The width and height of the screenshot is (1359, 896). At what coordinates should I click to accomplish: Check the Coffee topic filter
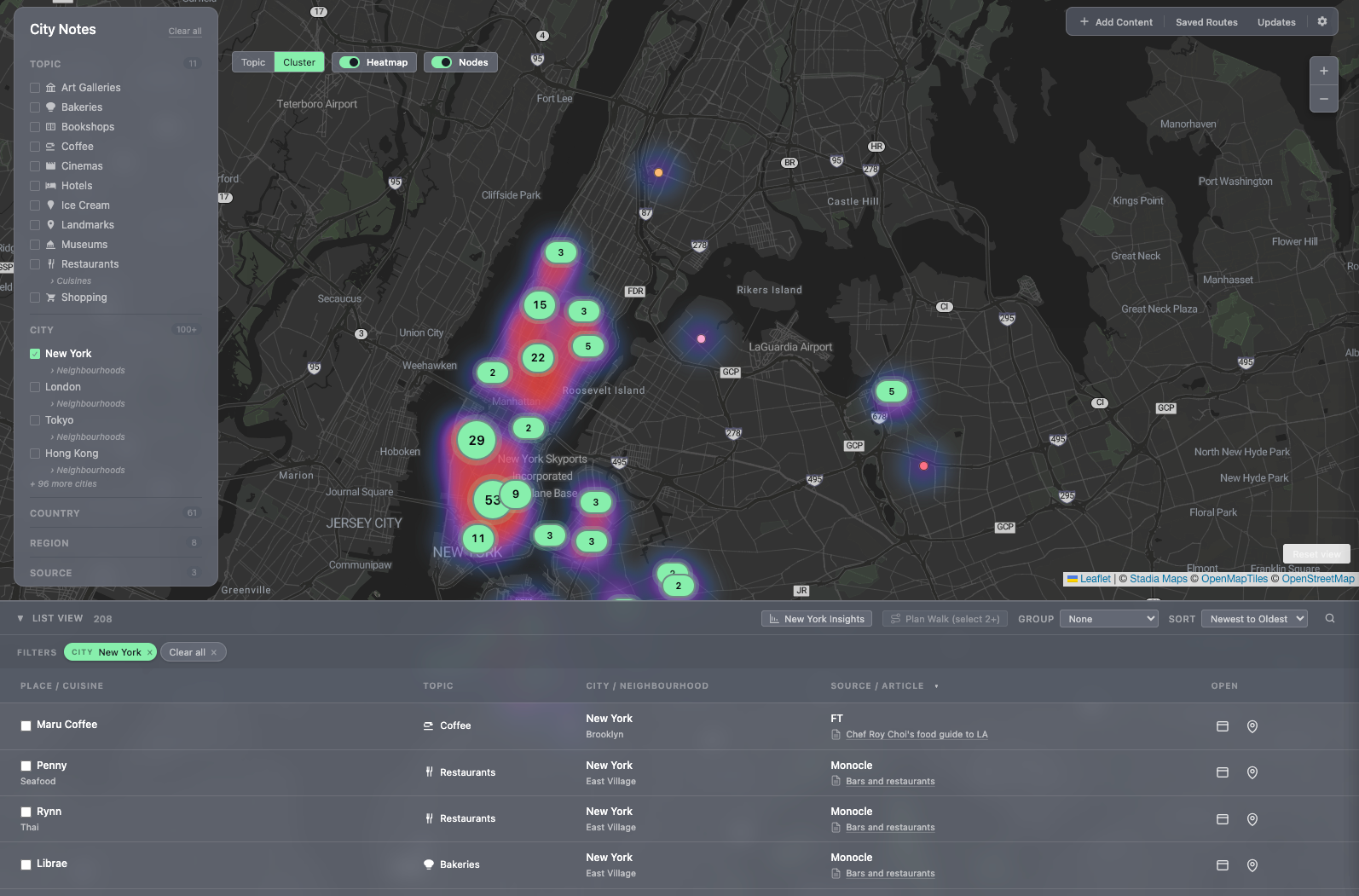pyautogui.click(x=35, y=146)
